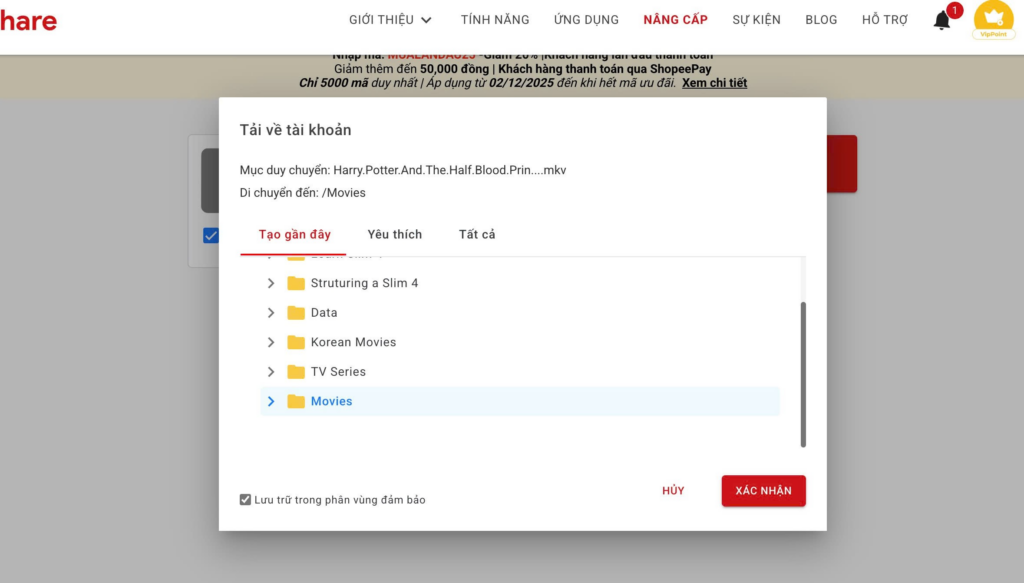The width and height of the screenshot is (1024, 583).
Task: Click the Struturing a Slim 4 folder icon
Action: click(x=296, y=283)
